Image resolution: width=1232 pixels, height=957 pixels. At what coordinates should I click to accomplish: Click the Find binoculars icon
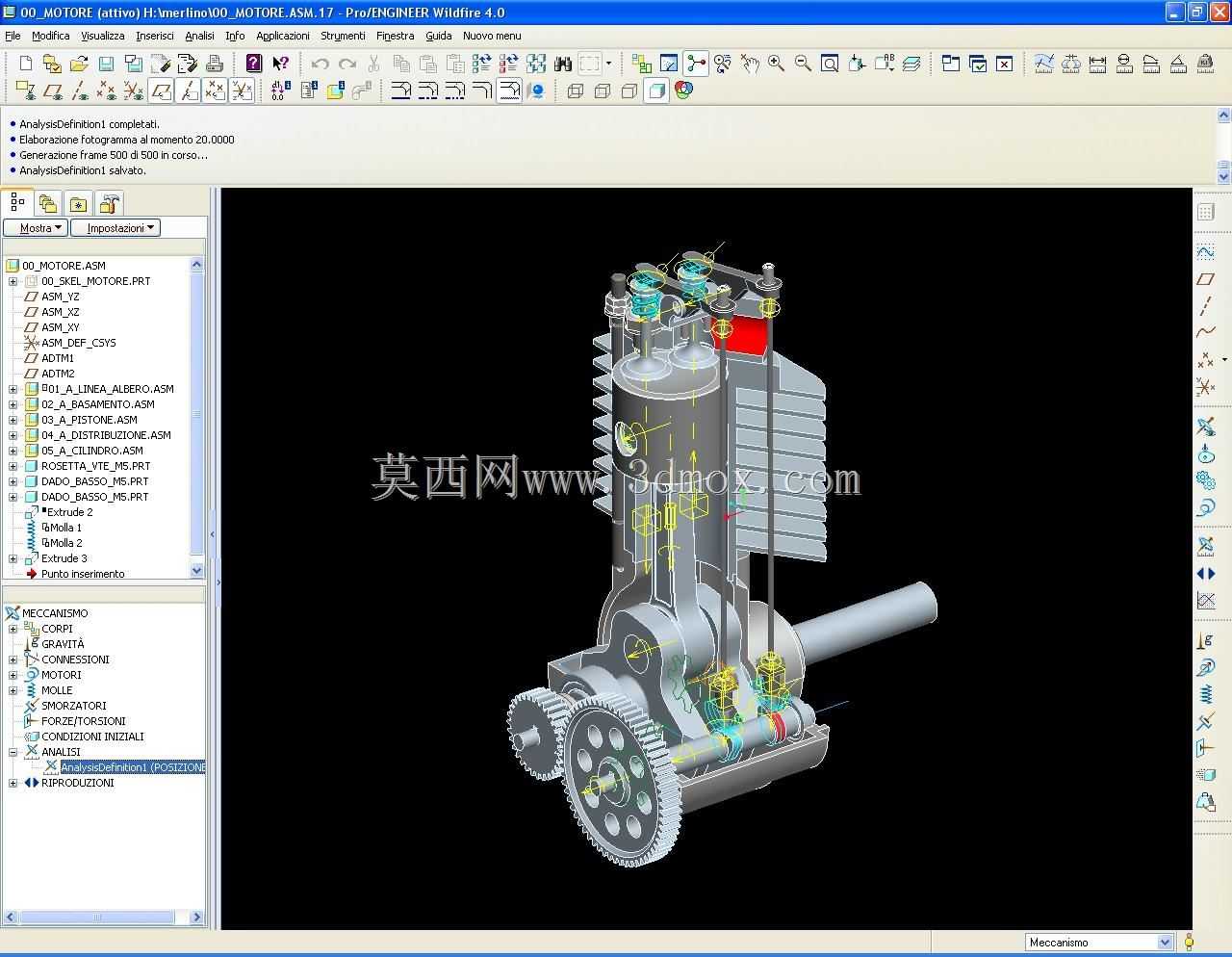[x=563, y=64]
